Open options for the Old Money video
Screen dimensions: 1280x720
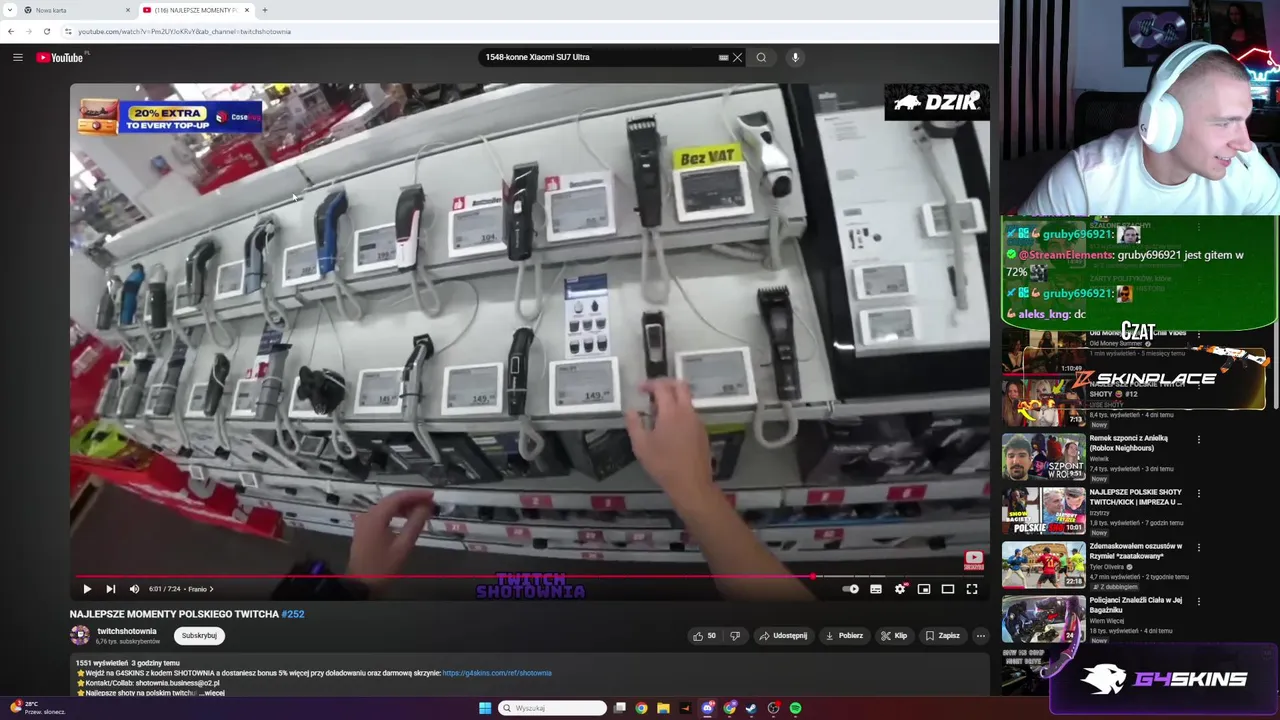pos(1199,337)
